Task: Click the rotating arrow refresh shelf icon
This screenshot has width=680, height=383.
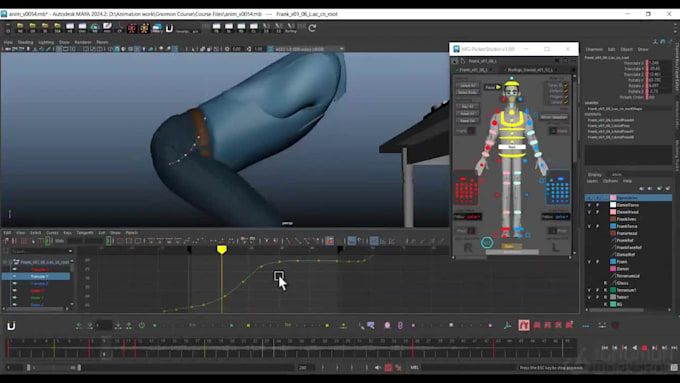Action: (x=312, y=29)
